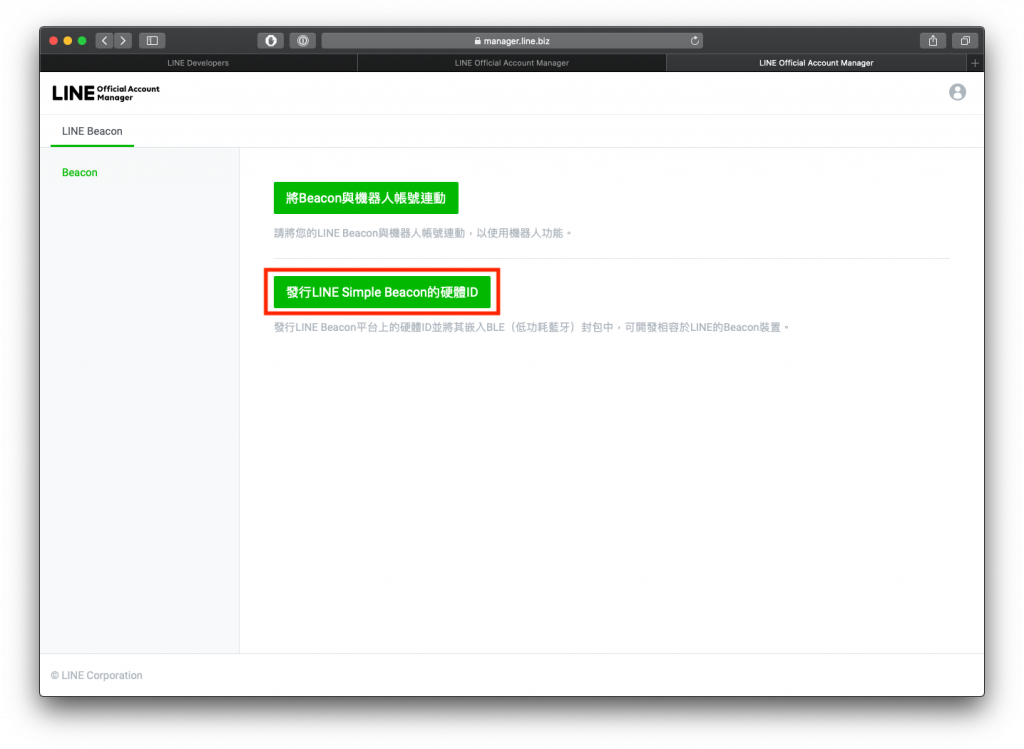The image size is (1024, 749).
Task: Open the Beacon sidebar item
Action: point(80,172)
